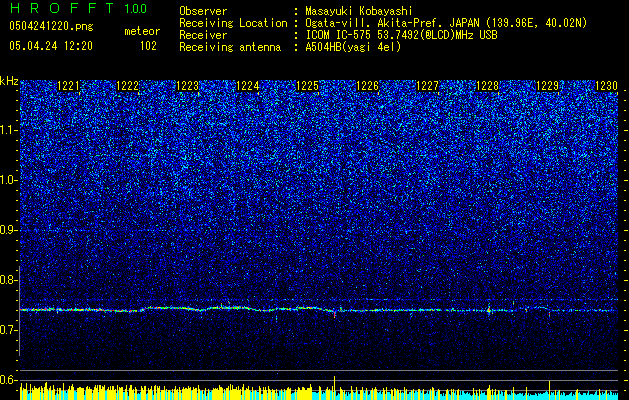The height and width of the screenshot is (400, 629).
Task: Click the A504HB(yagi 4el) antenna text
Action: click(x=353, y=47)
